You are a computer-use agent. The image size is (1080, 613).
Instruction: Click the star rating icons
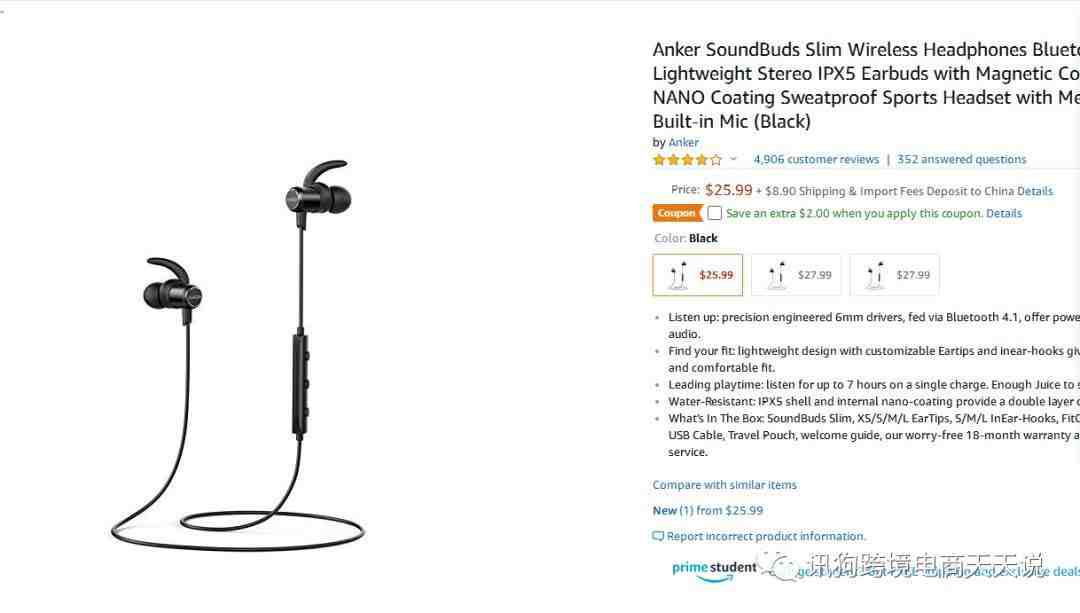click(687, 160)
